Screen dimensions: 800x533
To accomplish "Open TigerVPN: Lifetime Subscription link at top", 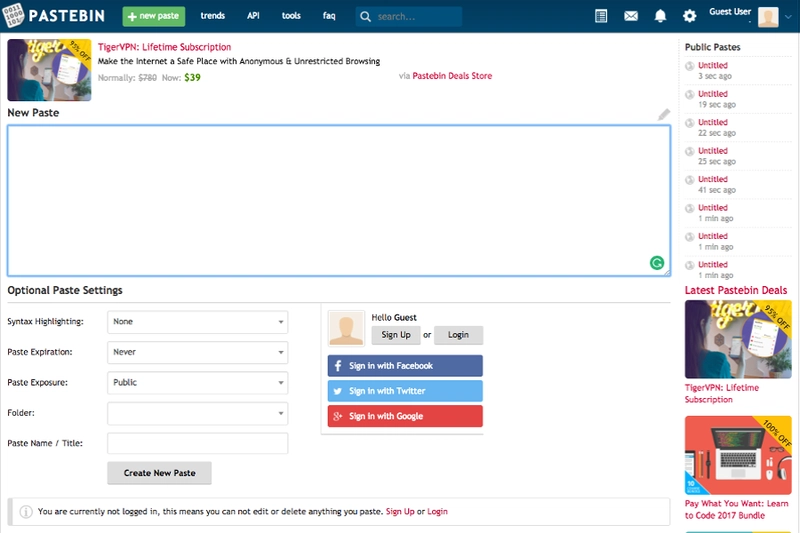I will point(164,47).
